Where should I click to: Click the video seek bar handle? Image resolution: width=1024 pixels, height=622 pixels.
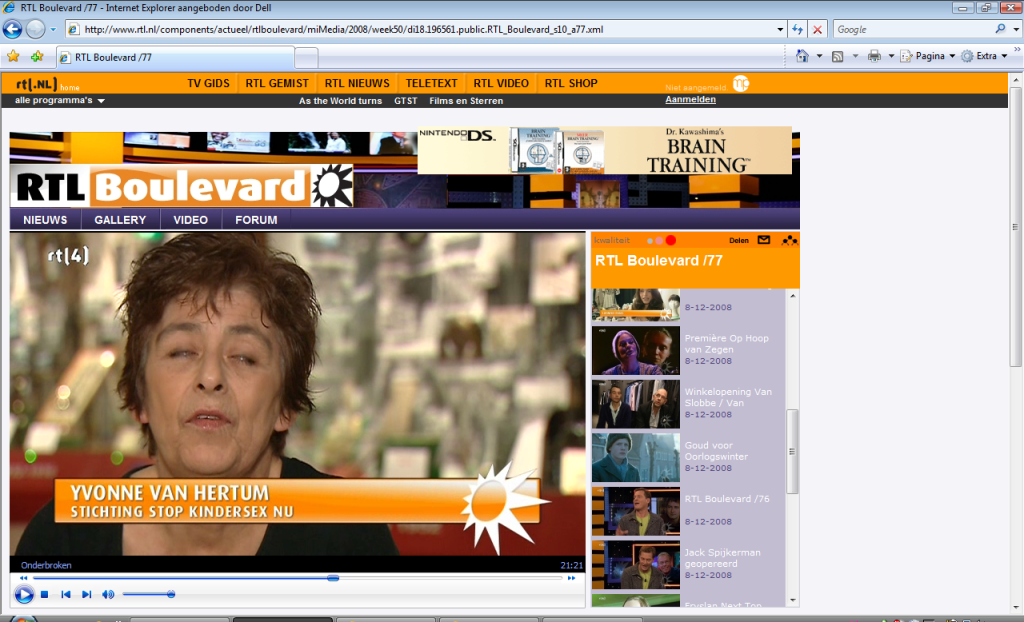(x=333, y=578)
